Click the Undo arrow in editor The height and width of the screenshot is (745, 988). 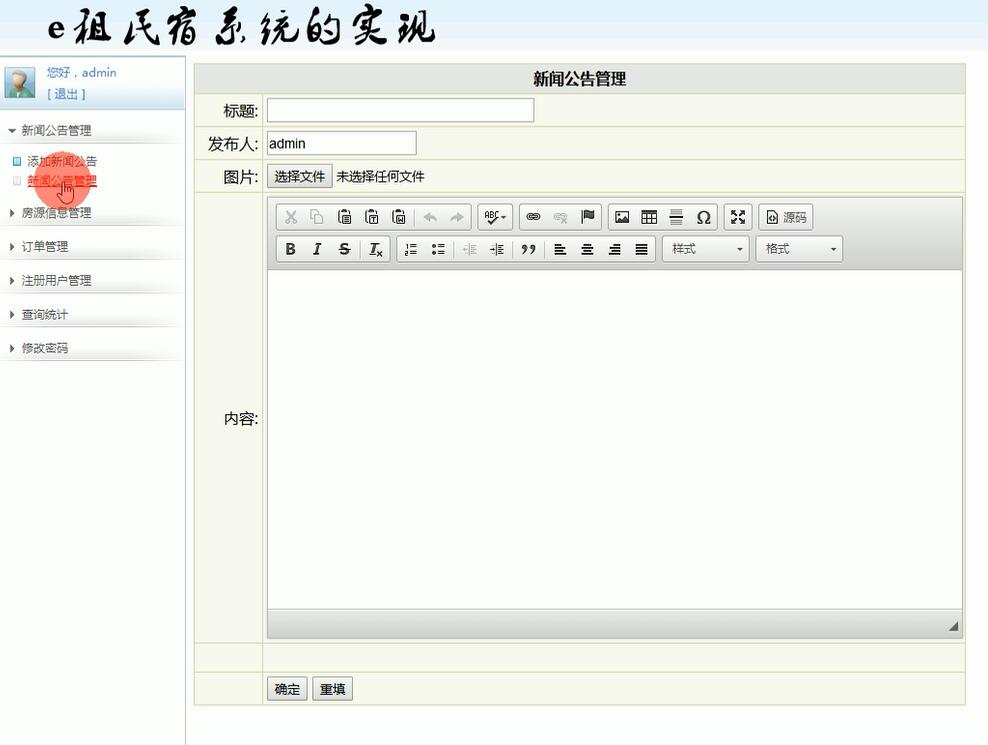(x=430, y=217)
